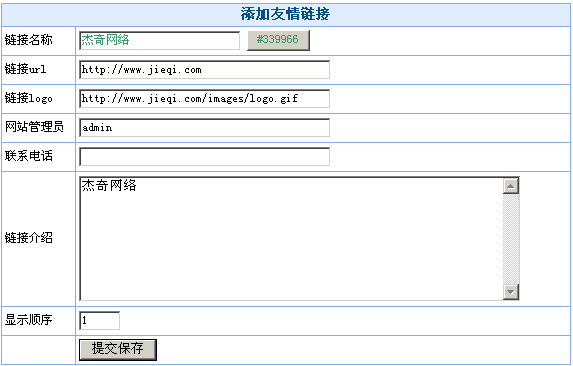Click the 链接logo input field
The width and height of the screenshot is (573, 366).
pyautogui.click(x=205, y=99)
